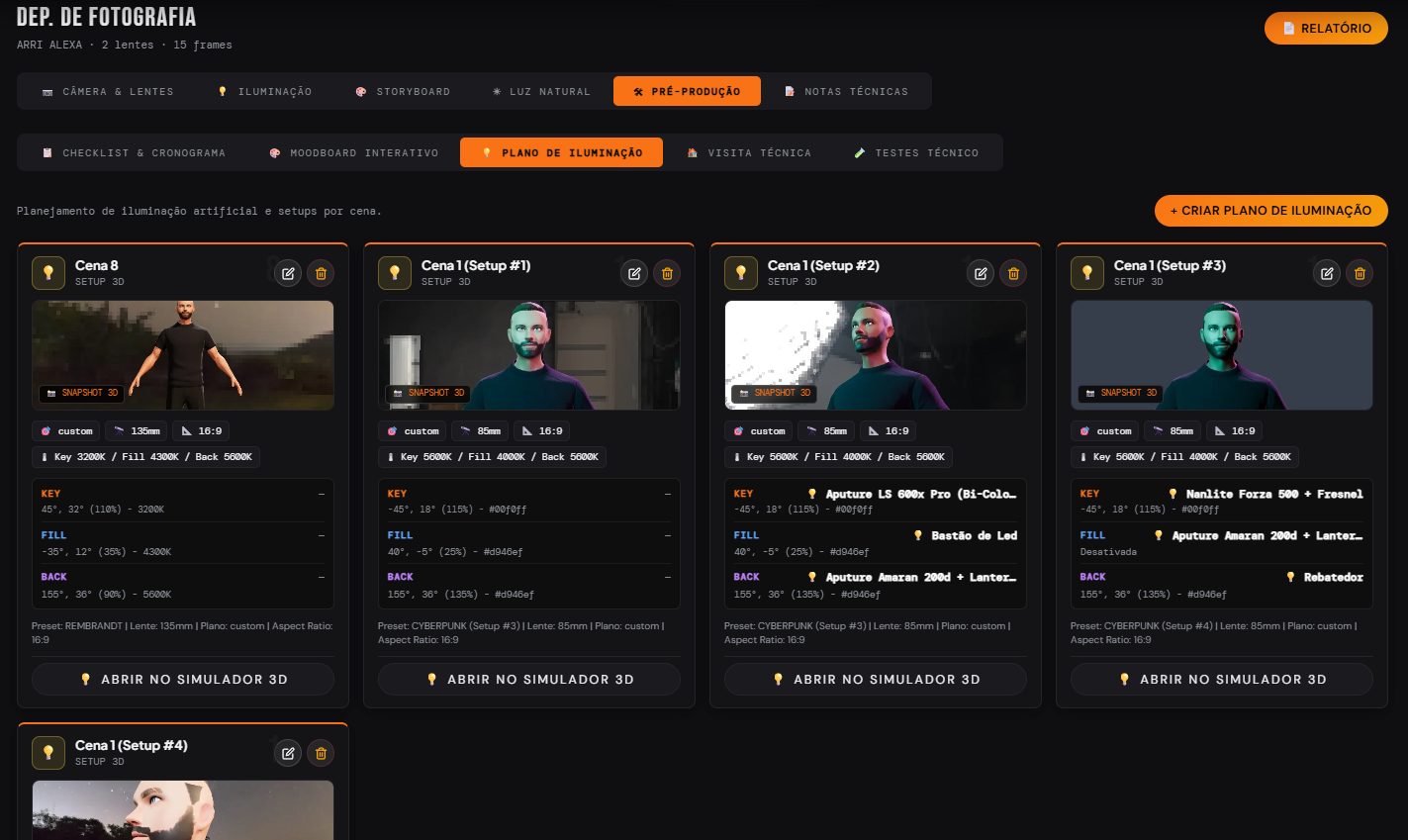Collapse BACK row dash in Cena 8

(x=322, y=577)
